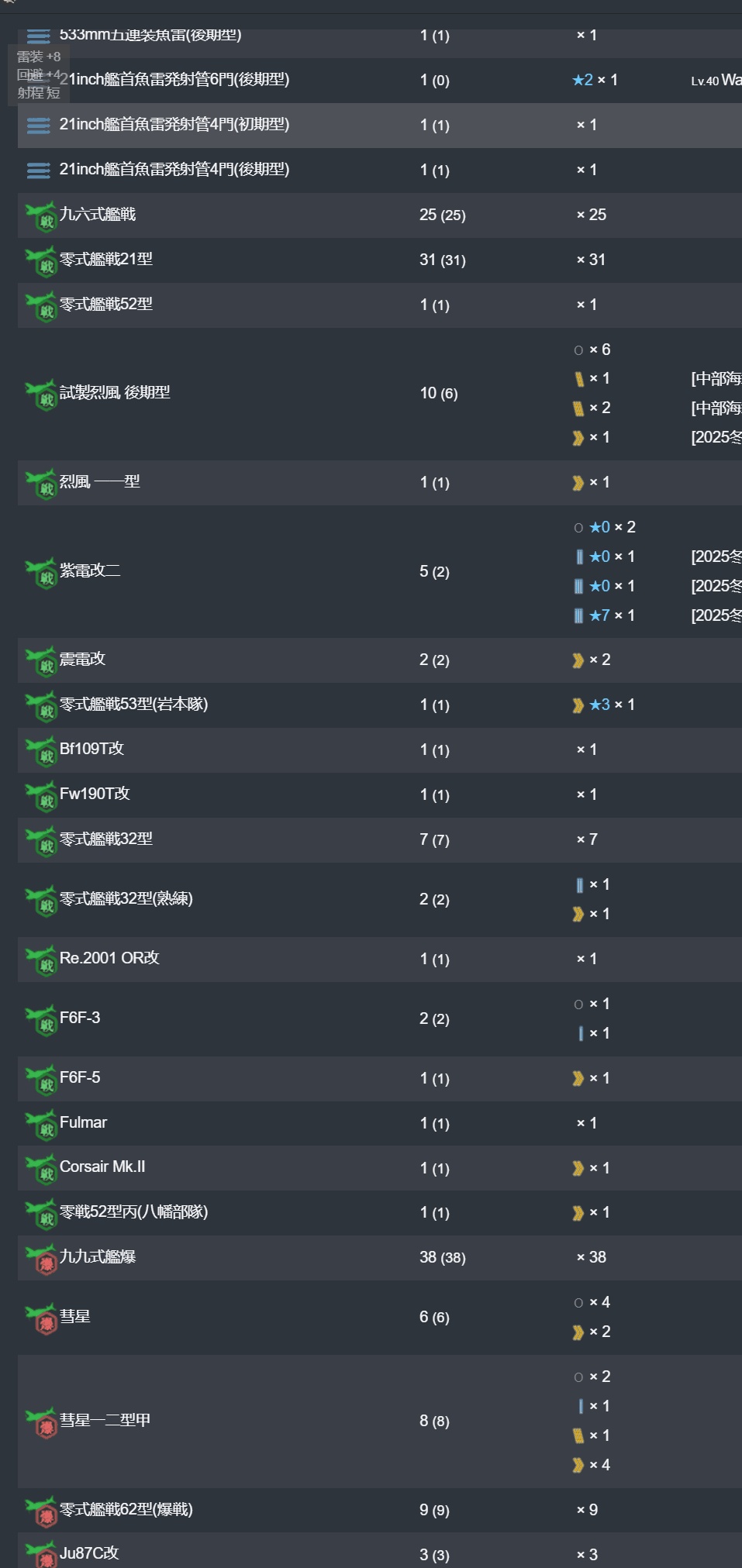The height and width of the screenshot is (1568, 742).
Task: Click yellow chevron proficiency mark in 震電改 row
Action: [x=578, y=660]
